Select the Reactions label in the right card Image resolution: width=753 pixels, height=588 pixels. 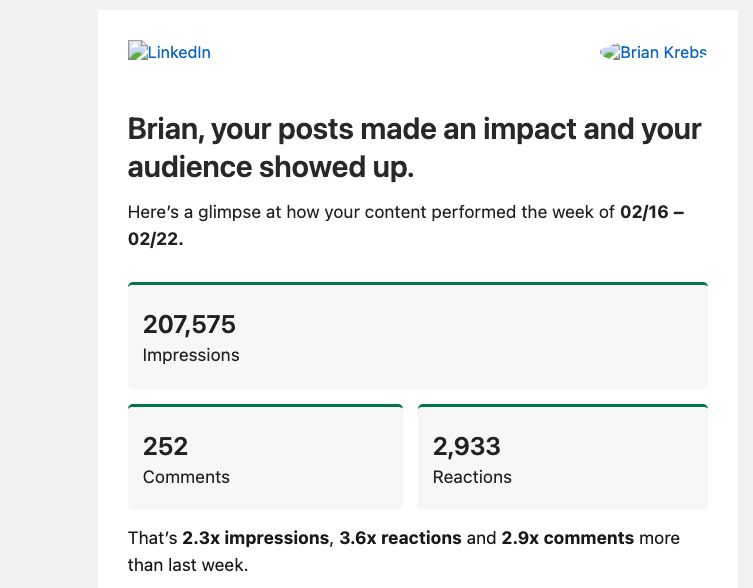pos(472,477)
